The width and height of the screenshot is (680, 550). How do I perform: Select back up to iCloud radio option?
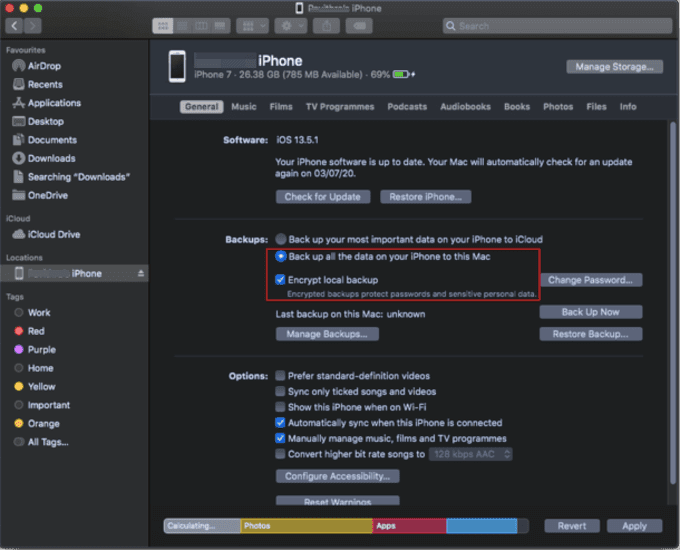(x=281, y=239)
